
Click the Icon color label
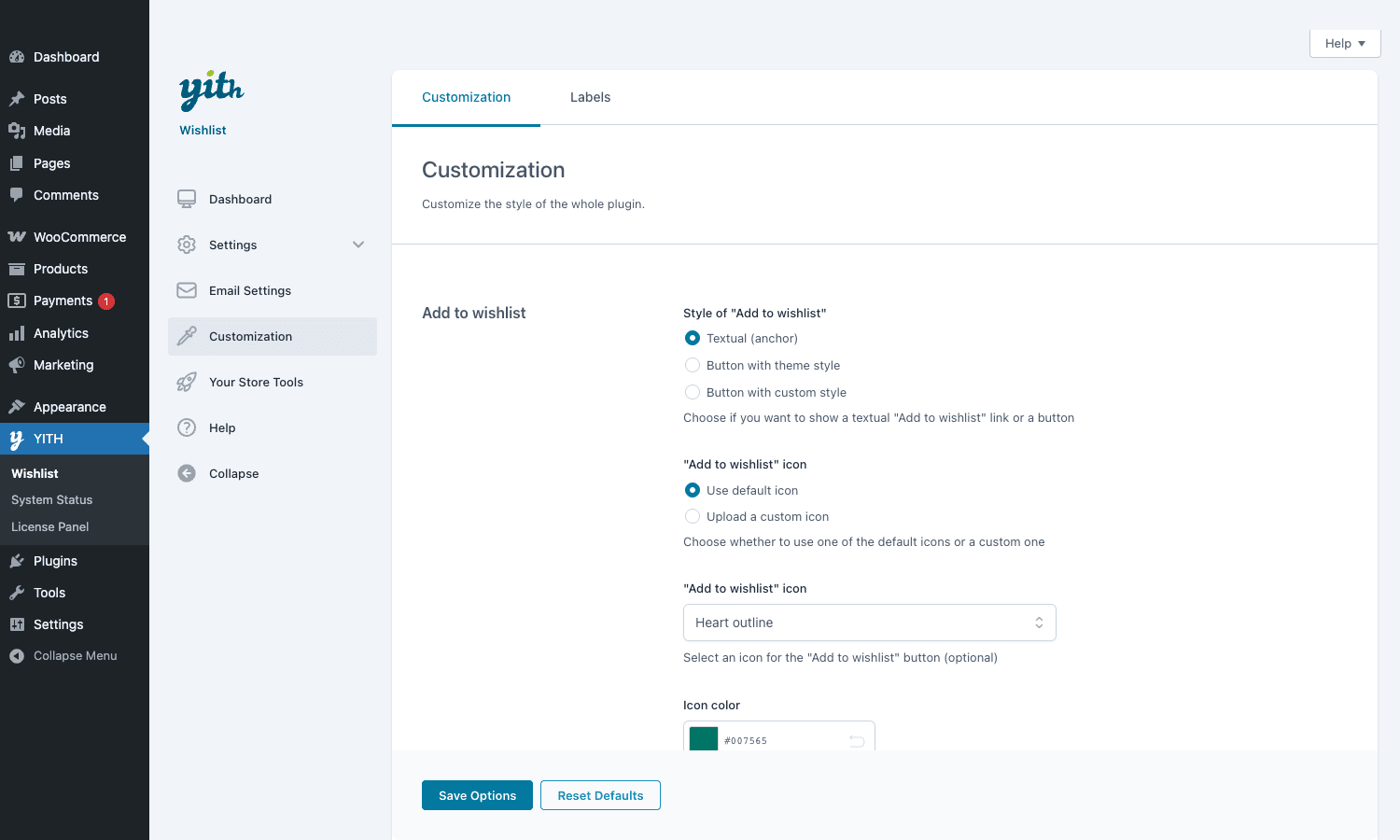coord(711,706)
